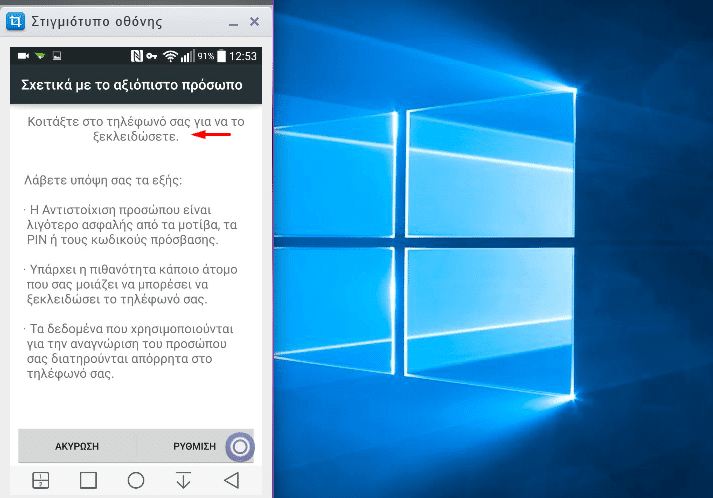Tap the 91% battery percentage text
The image size is (713, 498).
206,56
